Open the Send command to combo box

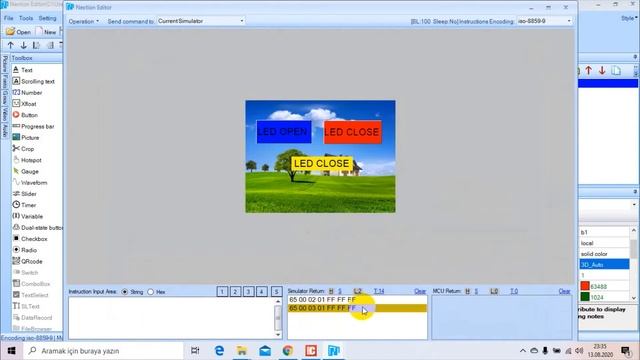(201, 21)
